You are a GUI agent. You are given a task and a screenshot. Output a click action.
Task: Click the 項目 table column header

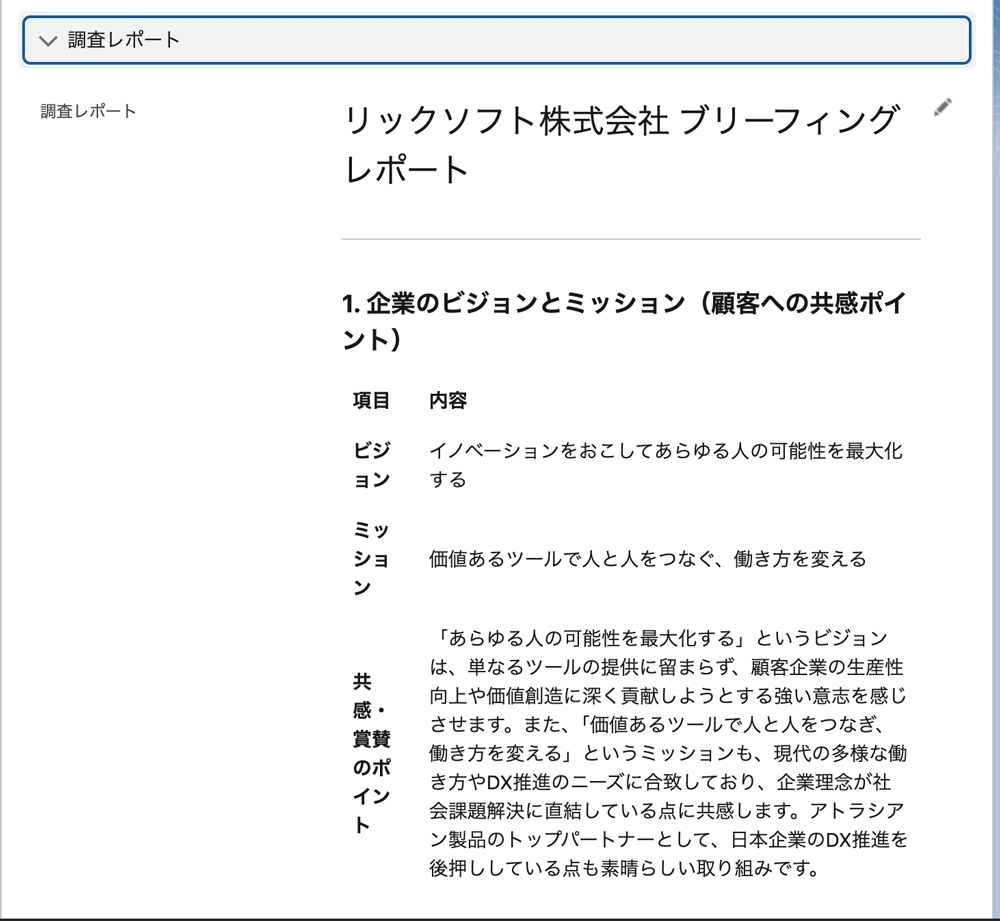[x=371, y=401]
